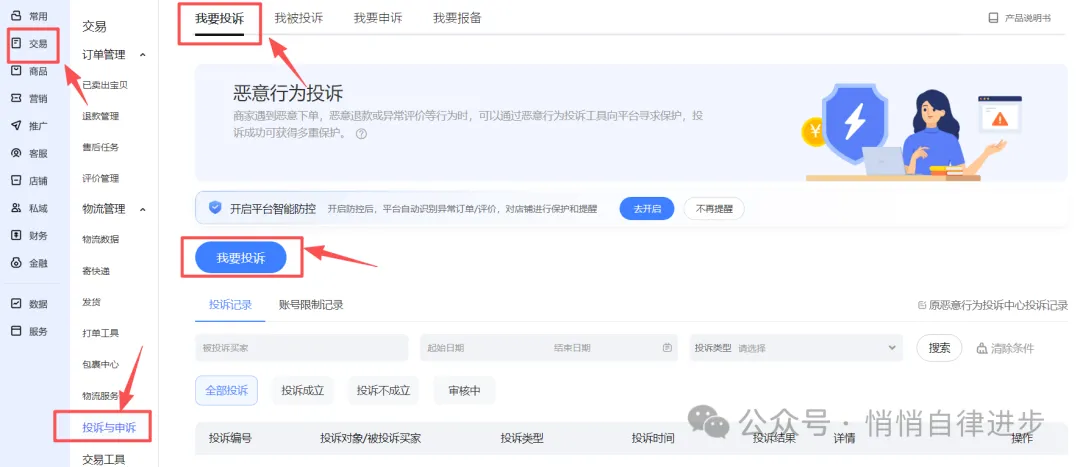Open 已卖出宝贝 in the menu
The height and width of the screenshot is (467, 1080).
point(105,85)
